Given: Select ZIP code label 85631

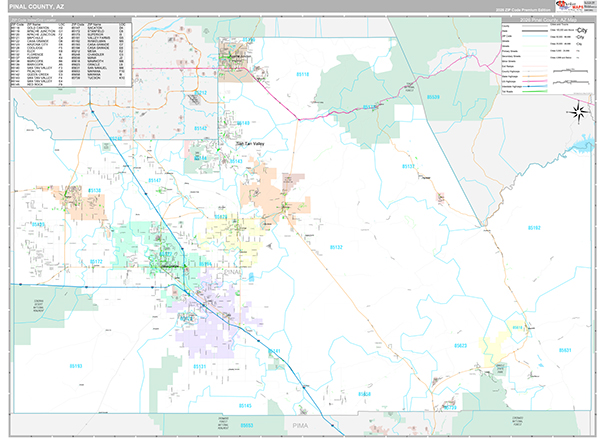Looking at the screenshot, I should [565, 350].
